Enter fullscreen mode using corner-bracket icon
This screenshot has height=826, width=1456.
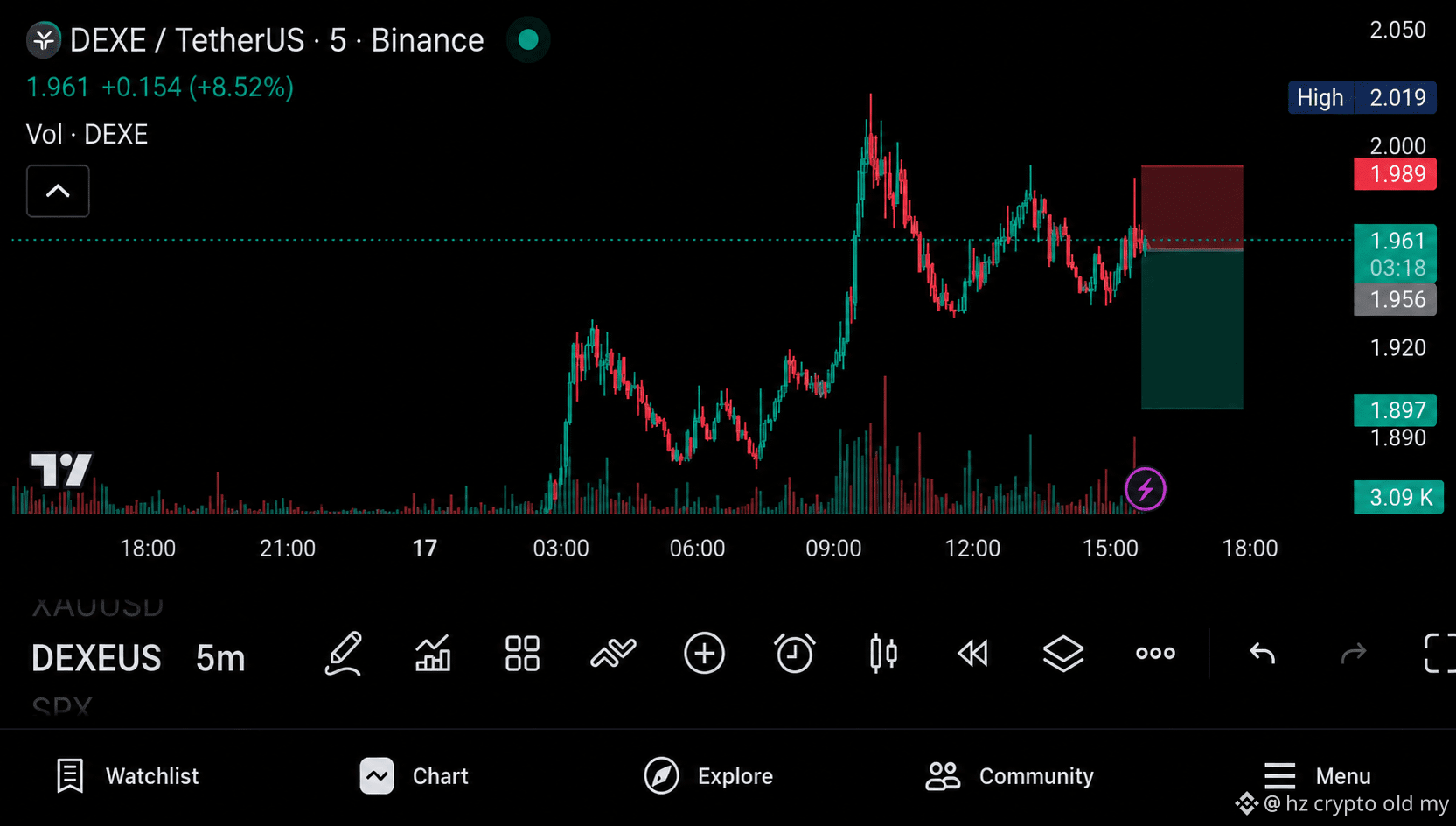tap(1439, 654)
